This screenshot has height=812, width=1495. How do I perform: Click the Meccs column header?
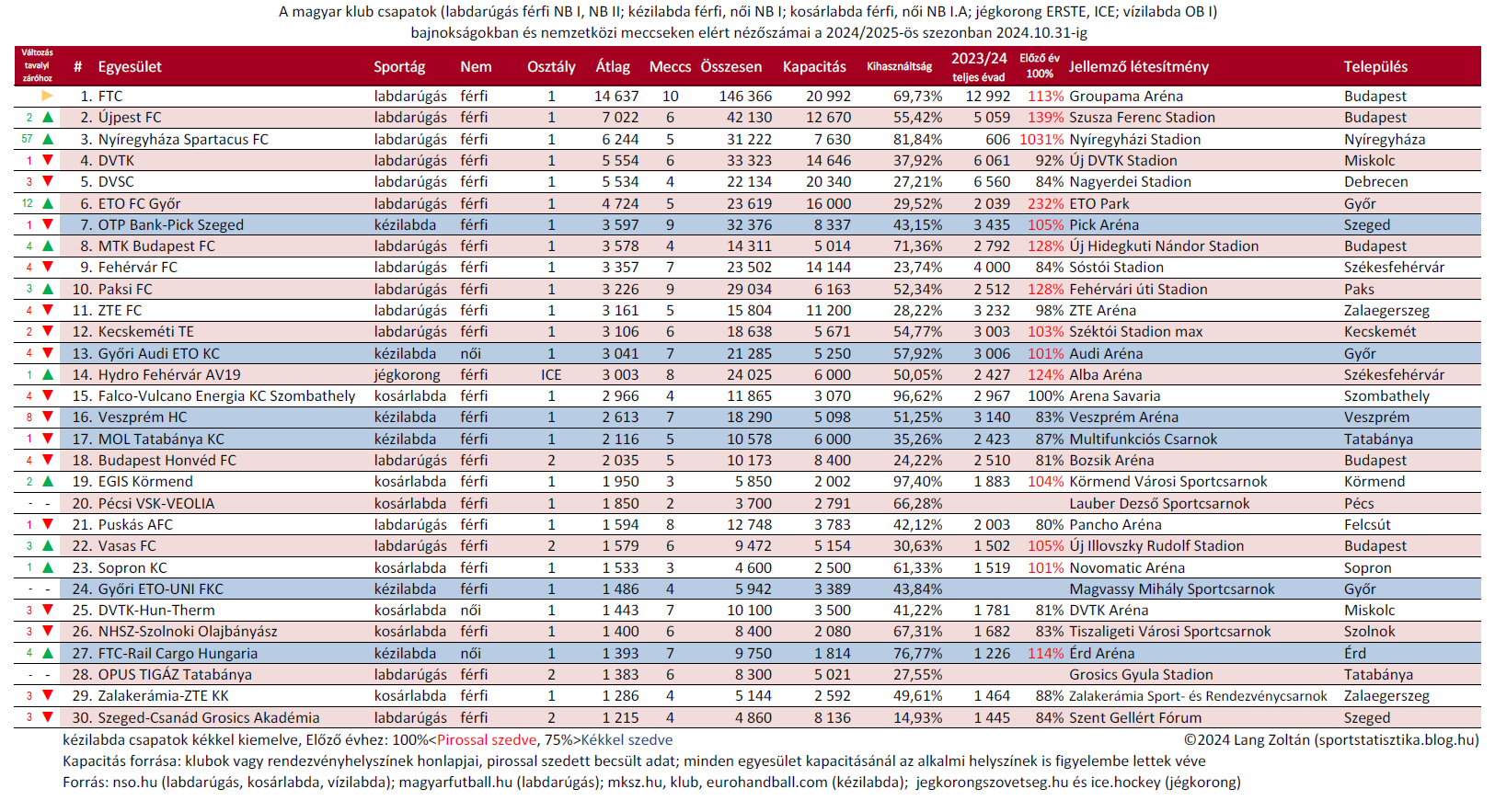[670, 66]
